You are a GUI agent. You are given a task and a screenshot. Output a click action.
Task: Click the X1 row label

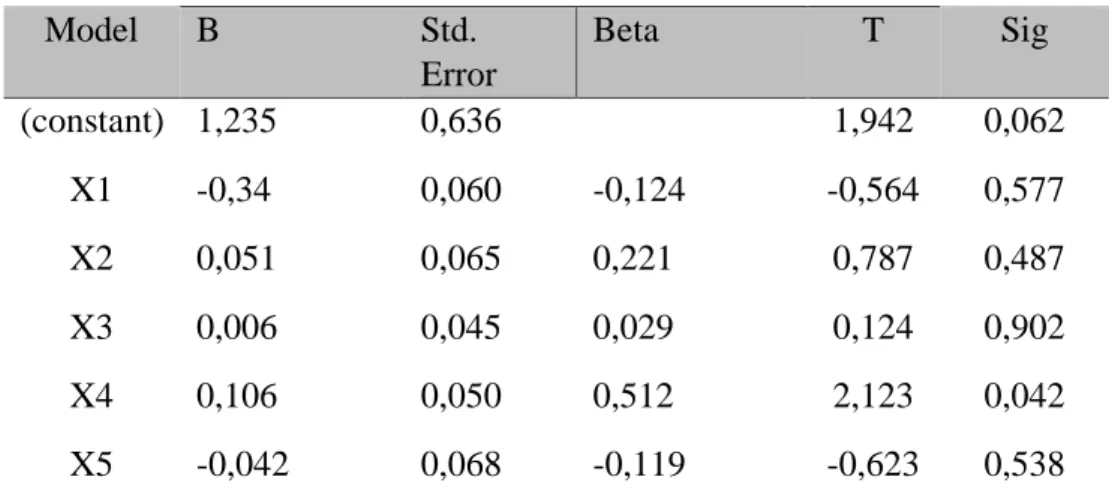(x=91, y=190)
